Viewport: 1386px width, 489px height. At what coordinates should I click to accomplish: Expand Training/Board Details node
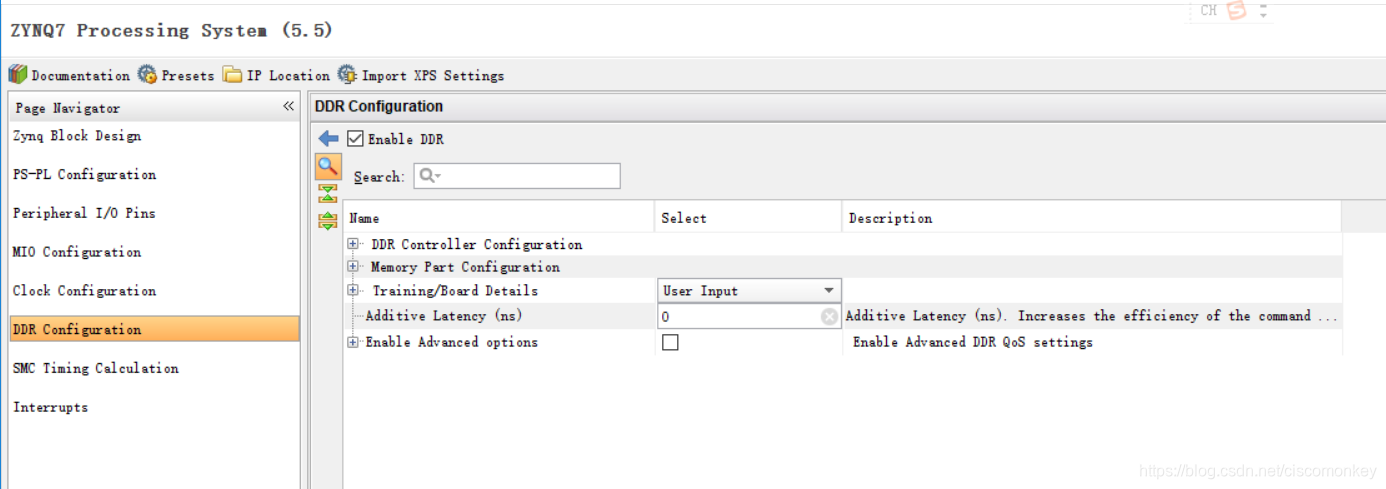click(x=352, y=290)
